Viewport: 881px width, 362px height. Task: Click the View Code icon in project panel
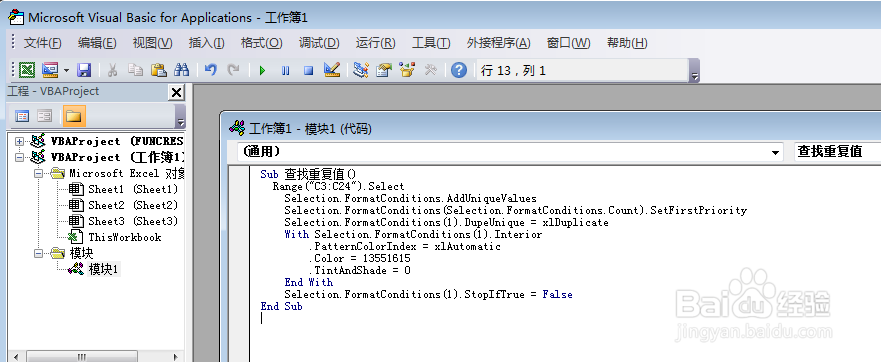point(22,116)
